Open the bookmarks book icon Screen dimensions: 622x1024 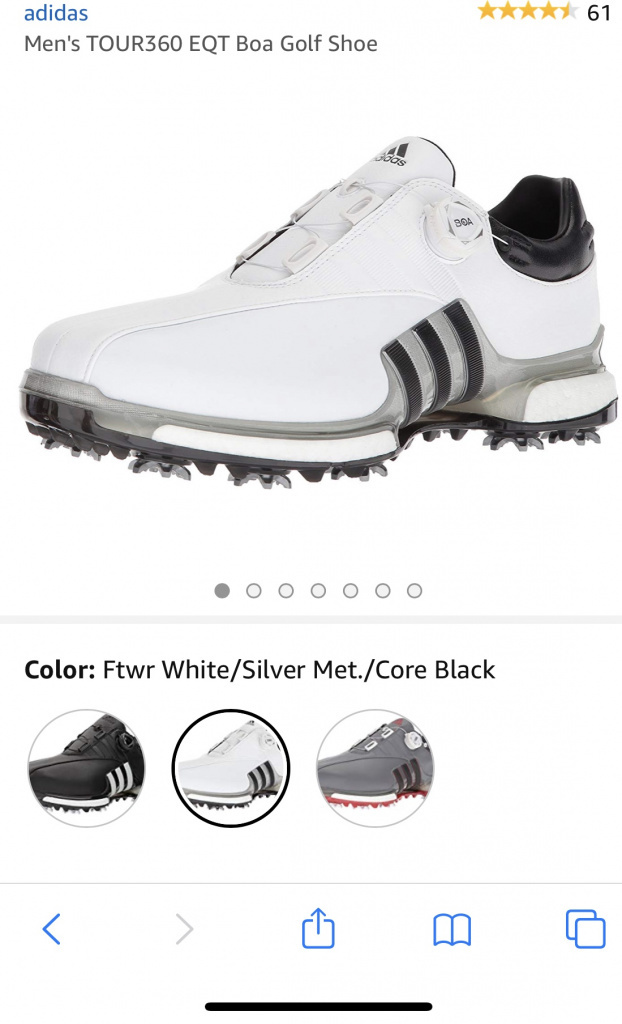tap(451, 929)
